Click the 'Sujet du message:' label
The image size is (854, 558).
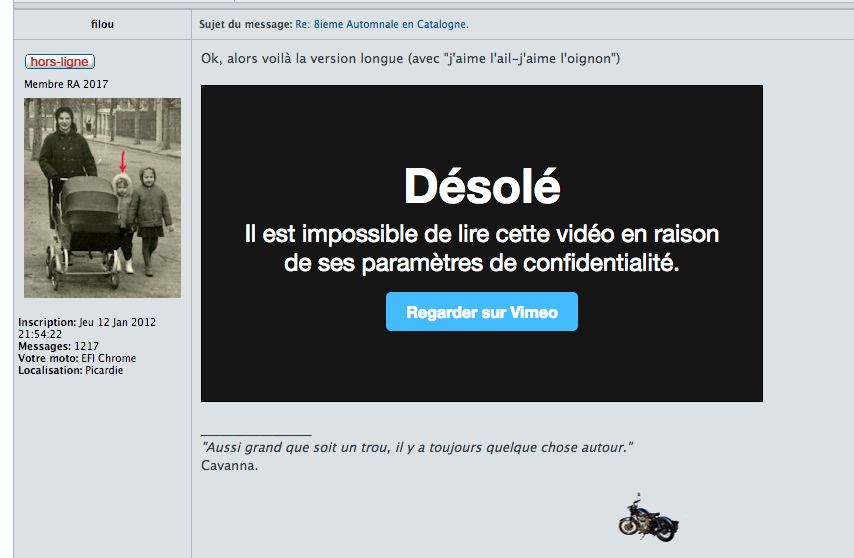coord(246,24)
